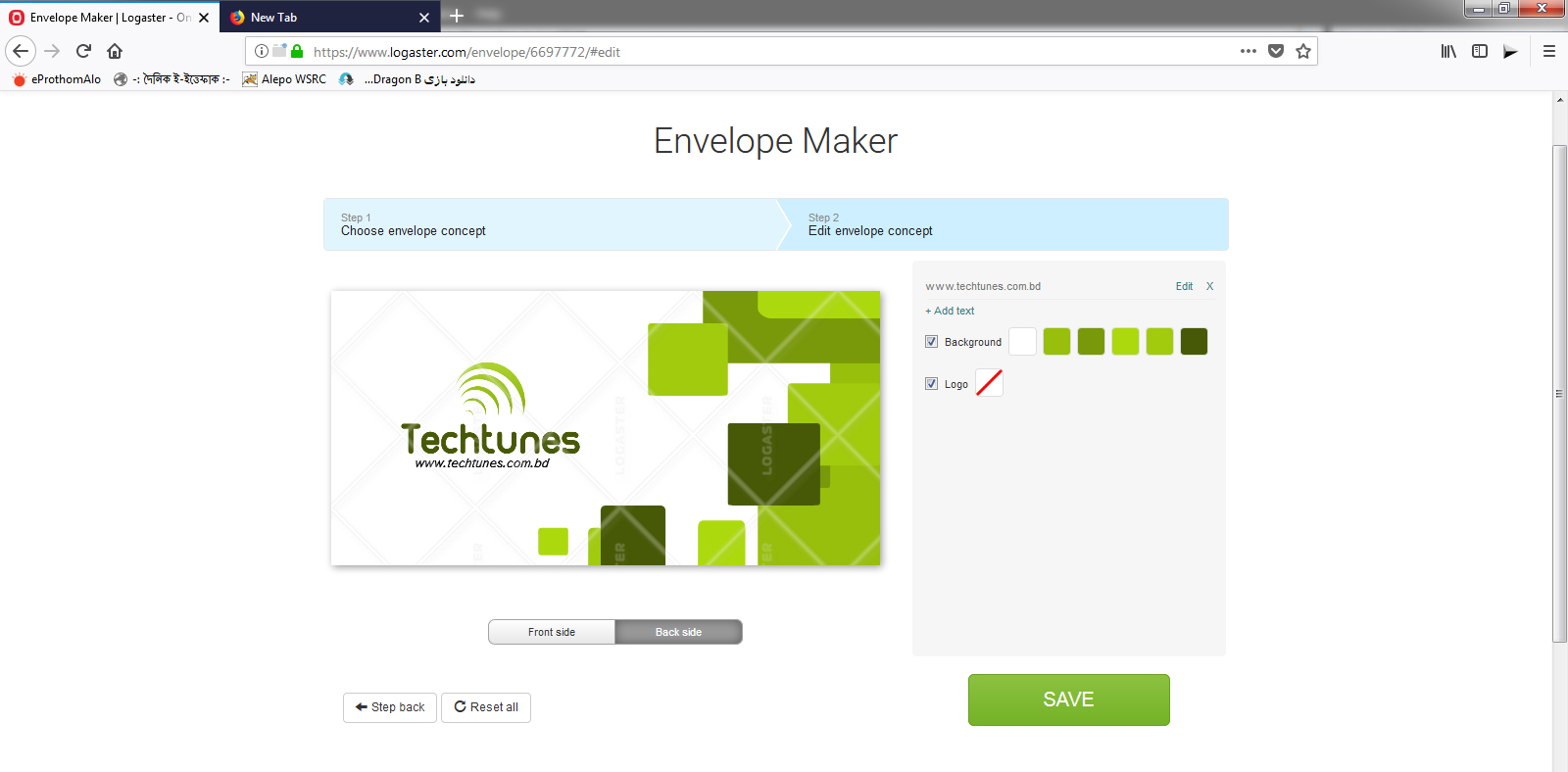The width and height of the screenshot is (1568, 772).
Task: Open page actions three-dot menu
Action: point(1248,51)
